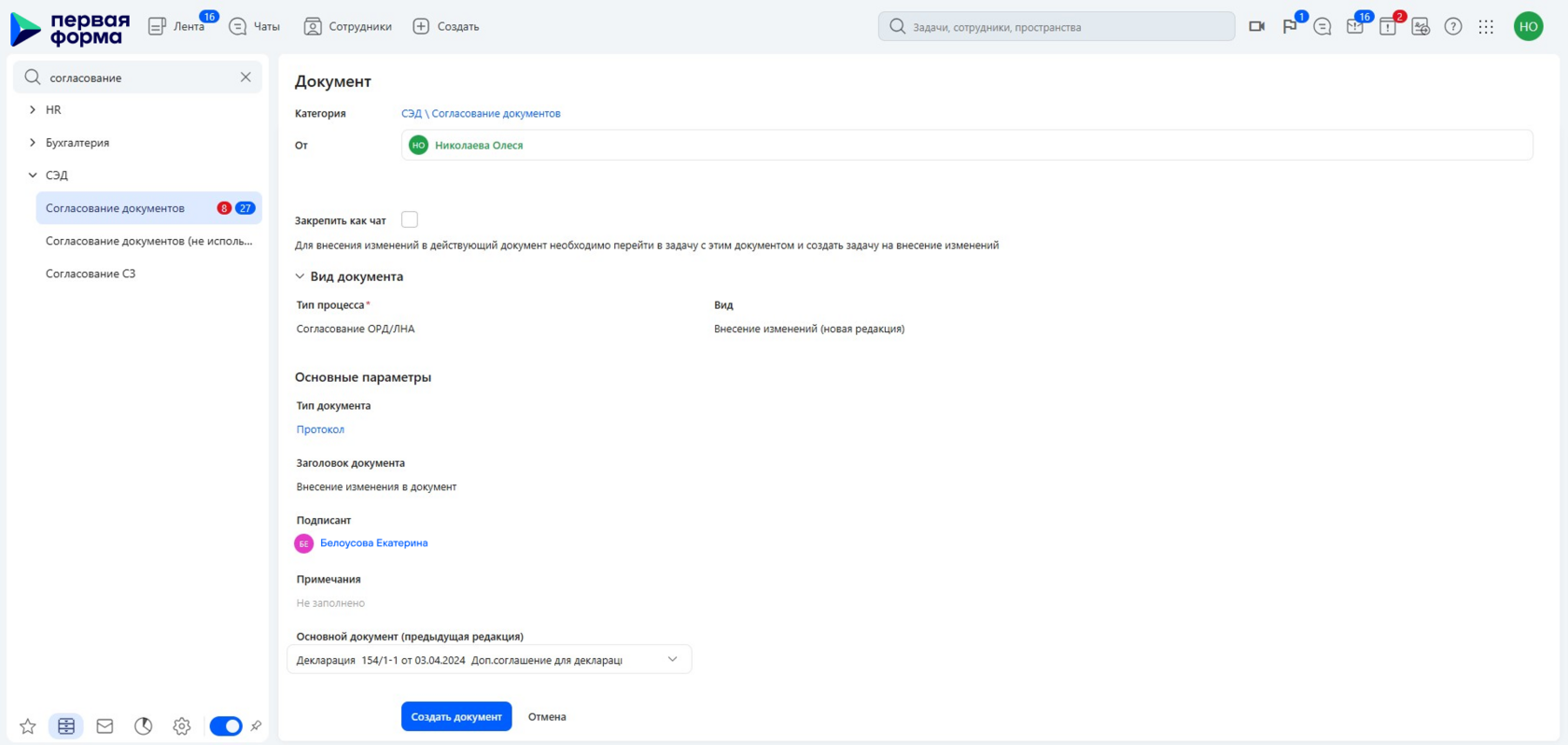Click the Создать документ button

(456, 717)
